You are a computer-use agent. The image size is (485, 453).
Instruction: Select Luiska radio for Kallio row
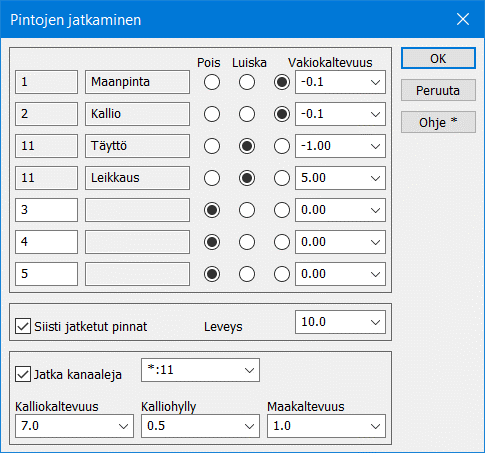[x=247, y=114]
